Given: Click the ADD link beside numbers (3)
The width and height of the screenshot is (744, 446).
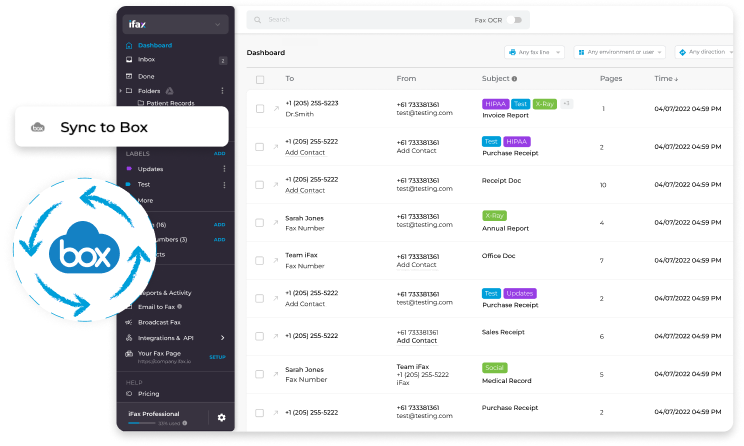Looking at the screenshot, I should click(219, 240).
